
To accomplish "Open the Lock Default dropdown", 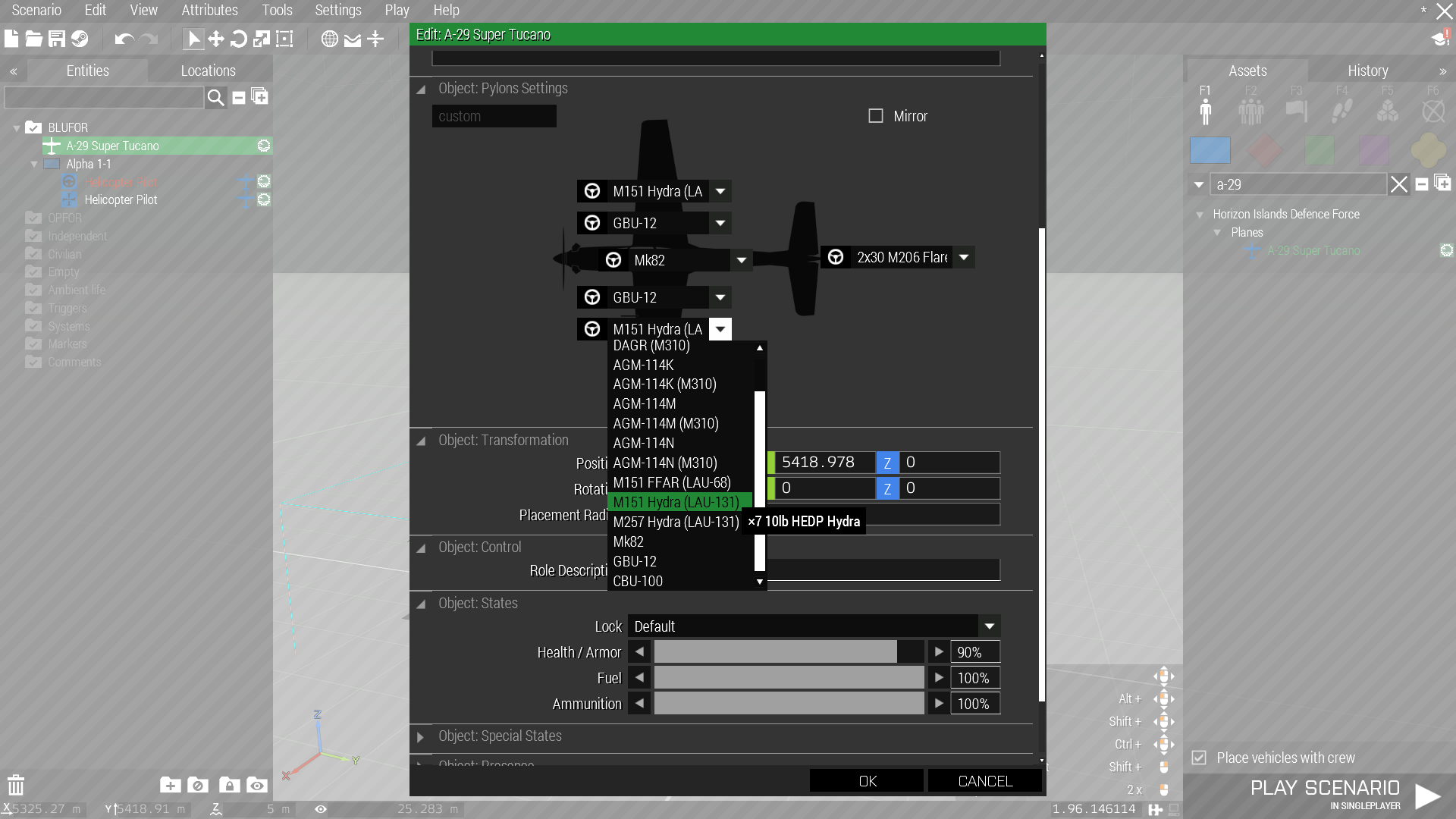I will (x=989, y=626).
